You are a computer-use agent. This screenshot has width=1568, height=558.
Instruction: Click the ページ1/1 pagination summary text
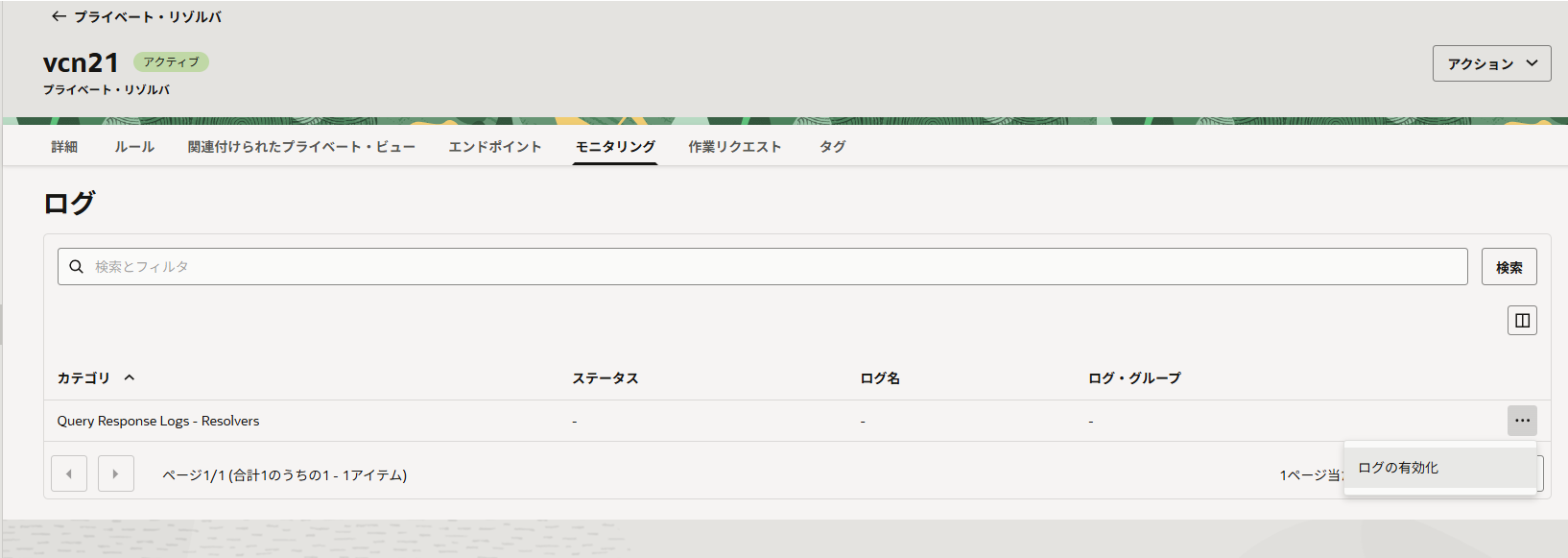point(284,474)
